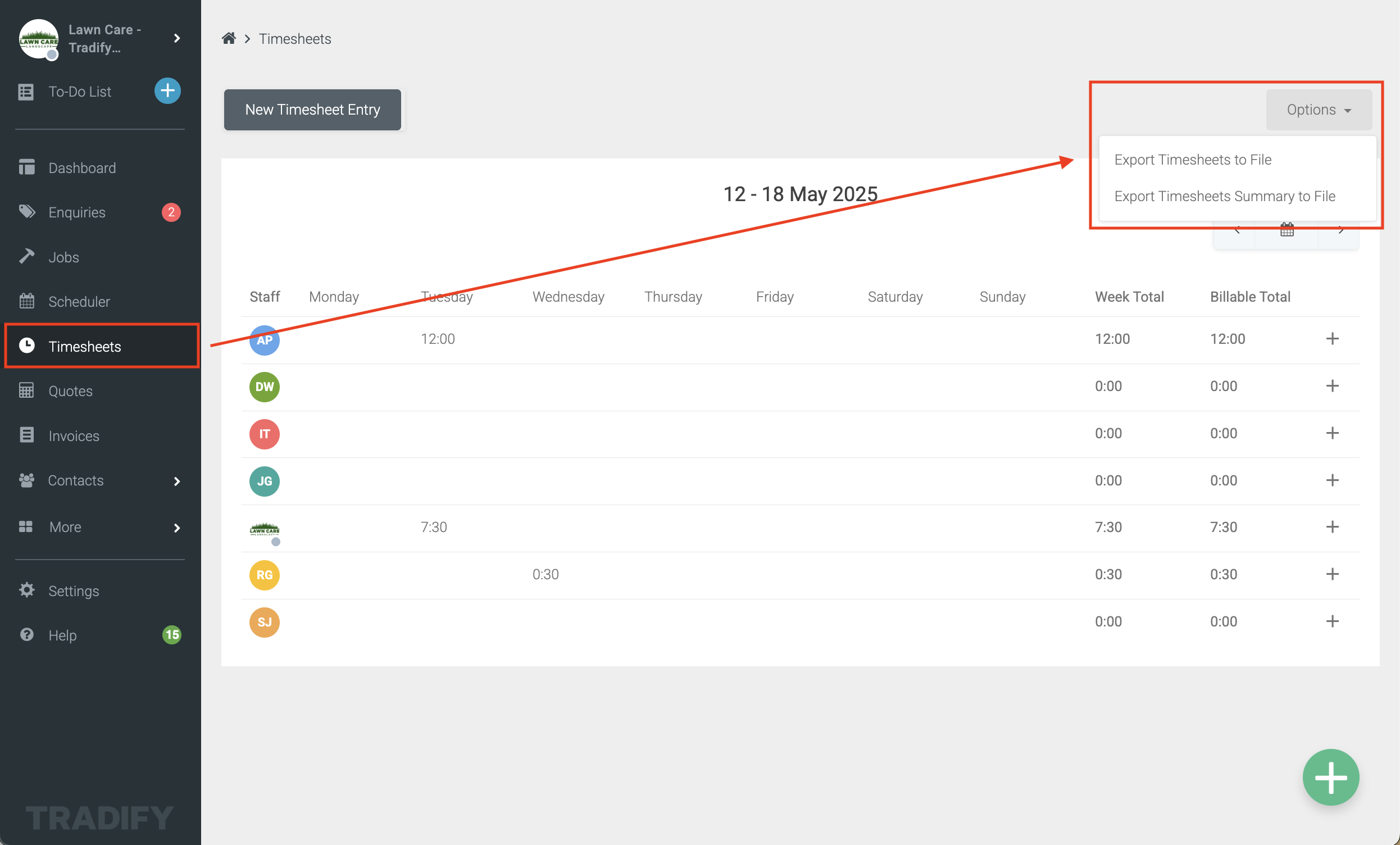Click RG's 0:30 billable total
The image size is (1400, 845).
pyautogui.click(x=1223, y=574)
